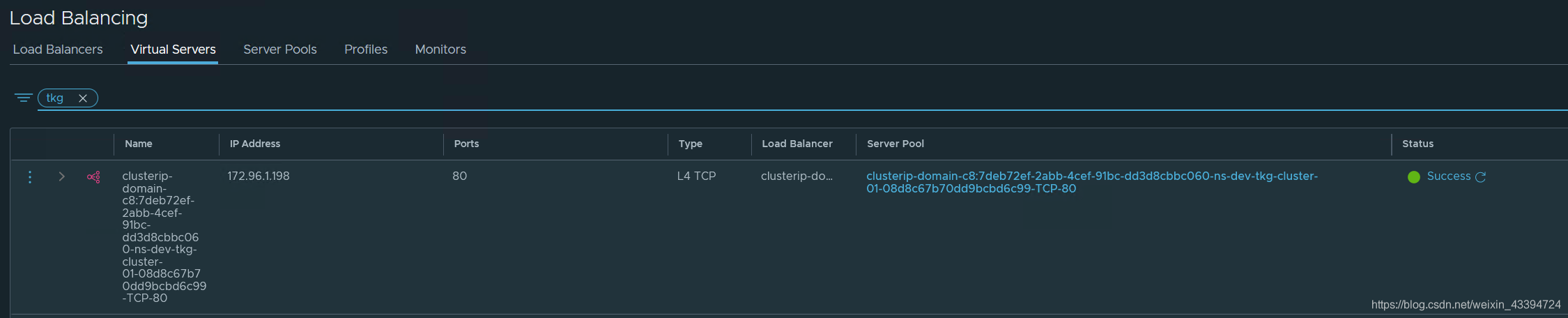This screenshot has height=318, width=1568.
Task: Click the Ports column header
Action: pyautogui.click(x=466, y=144)
